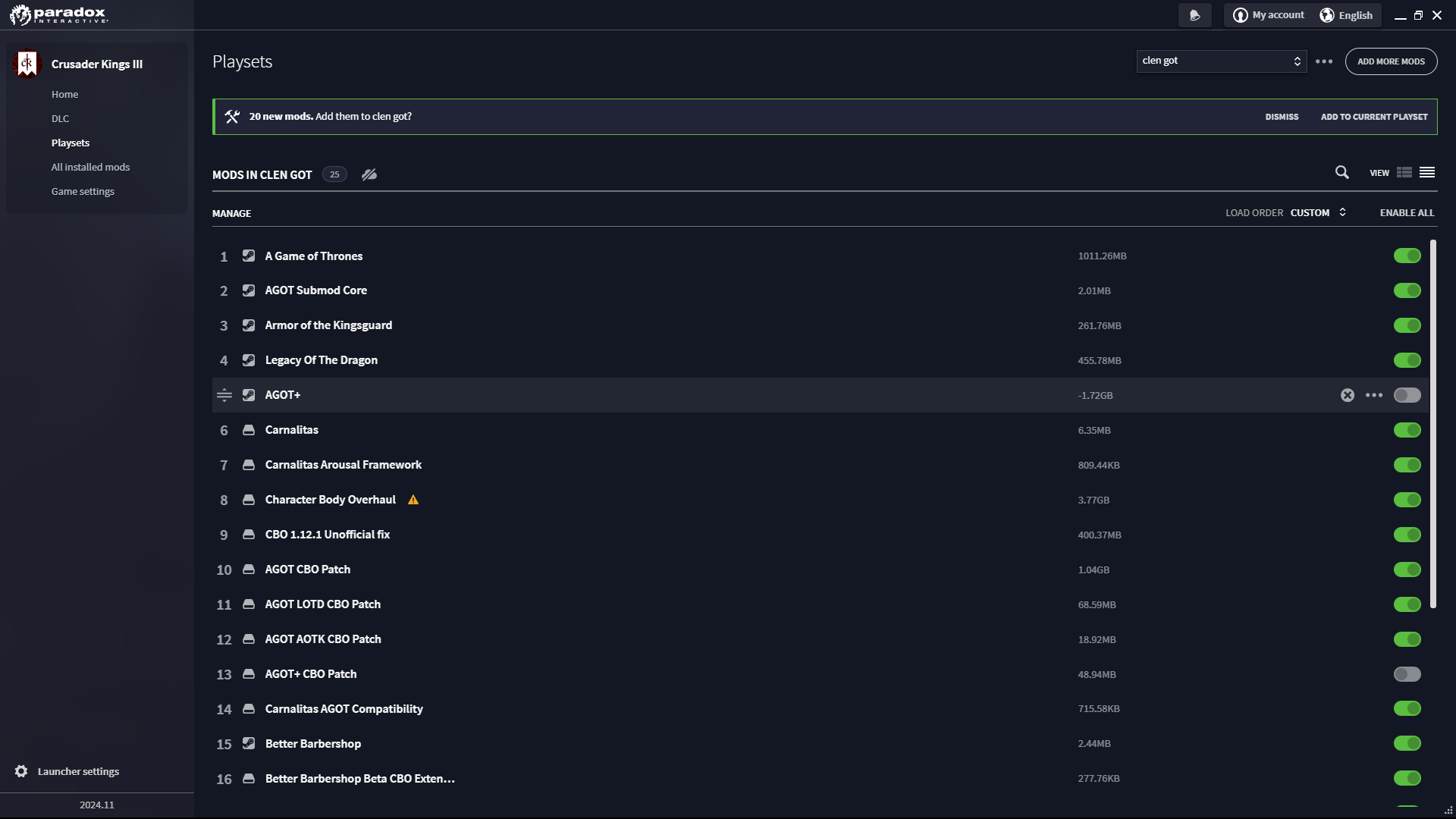The height and width of the screenshot is (819, 1456).
Task: Click the local mod icon for Better Barbershop Beta CBO
Action: (249, 779)
